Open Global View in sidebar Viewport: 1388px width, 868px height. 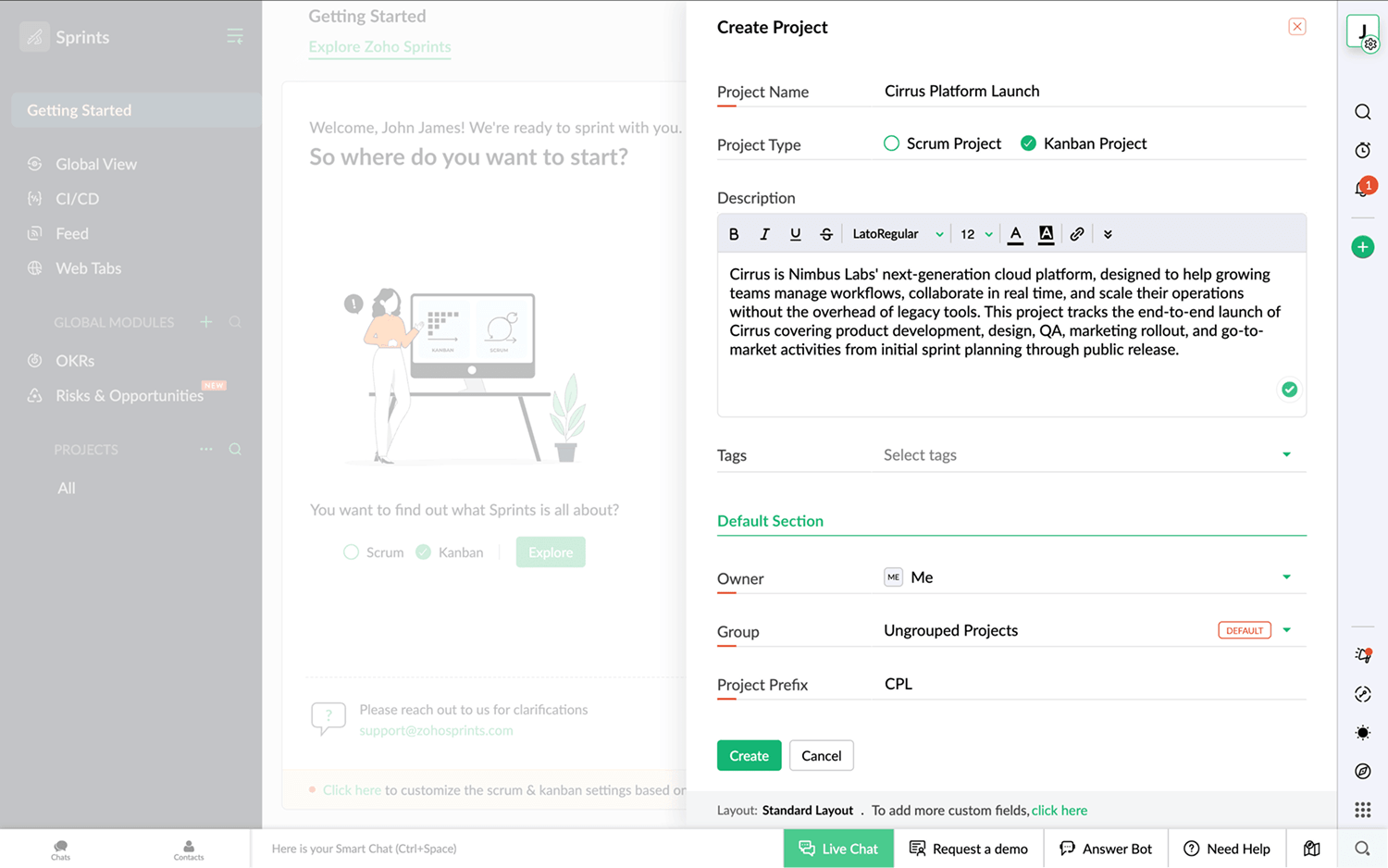point(96,164)
